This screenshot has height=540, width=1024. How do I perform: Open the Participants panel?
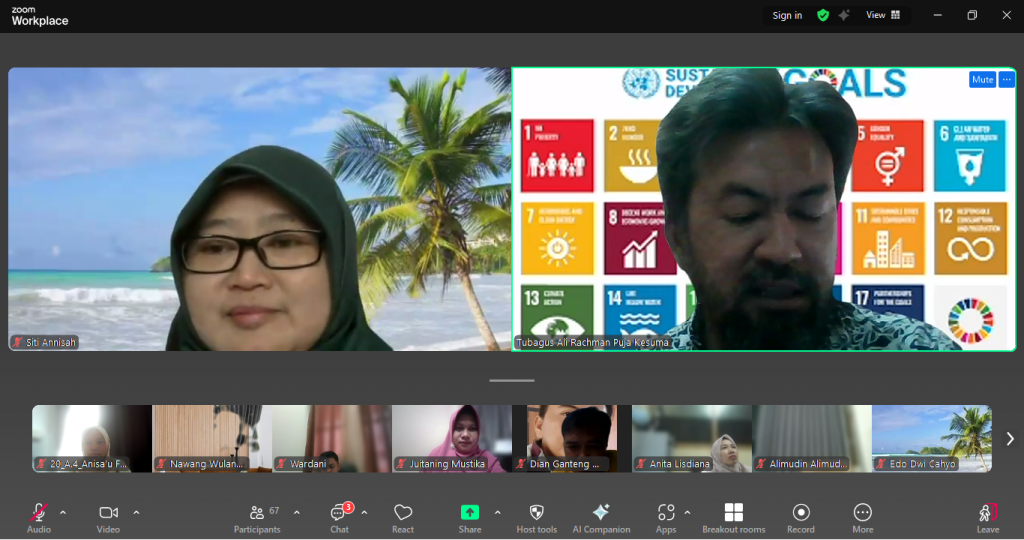click(257, 517)
